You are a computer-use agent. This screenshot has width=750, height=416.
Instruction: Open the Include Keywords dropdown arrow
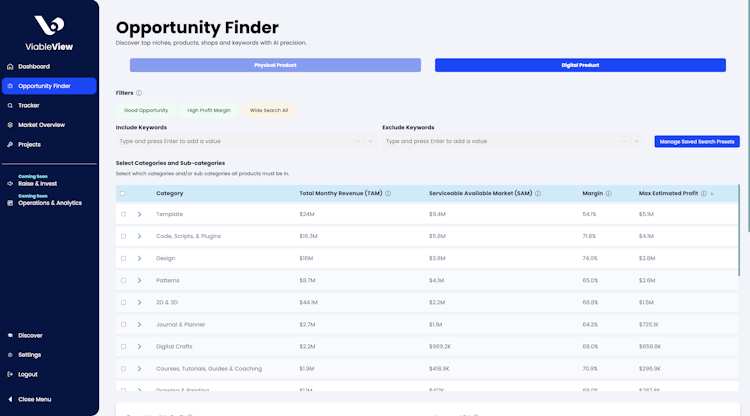pos(370,141)
